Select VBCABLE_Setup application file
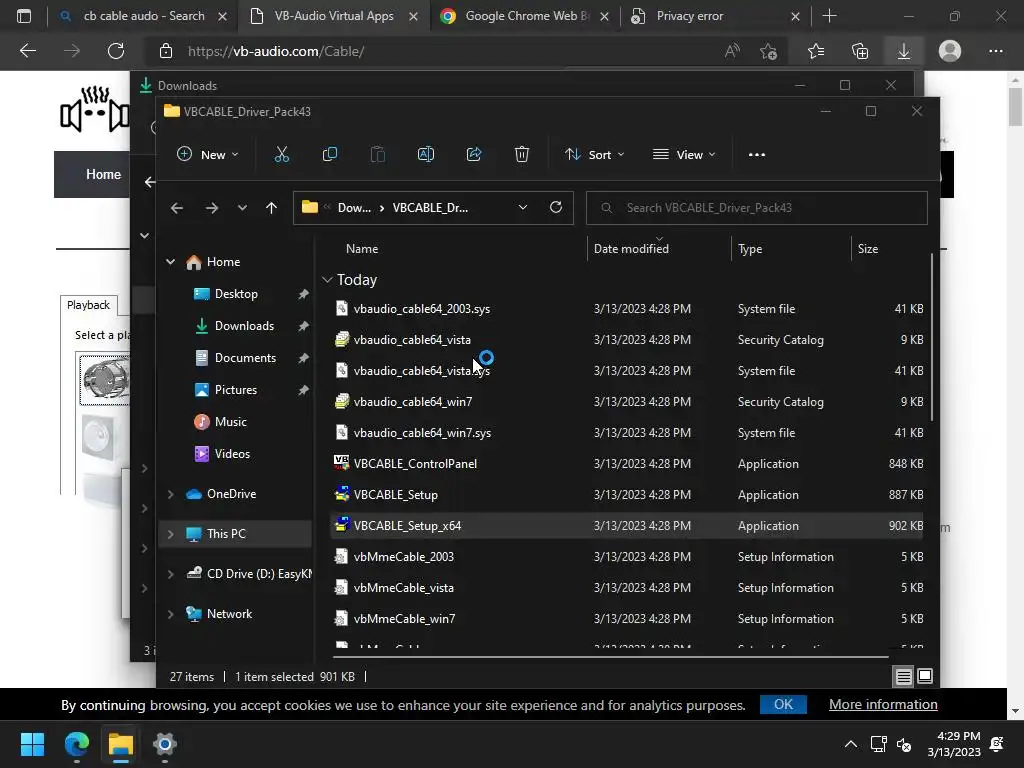1024x768 pixels. pos(395,495)
